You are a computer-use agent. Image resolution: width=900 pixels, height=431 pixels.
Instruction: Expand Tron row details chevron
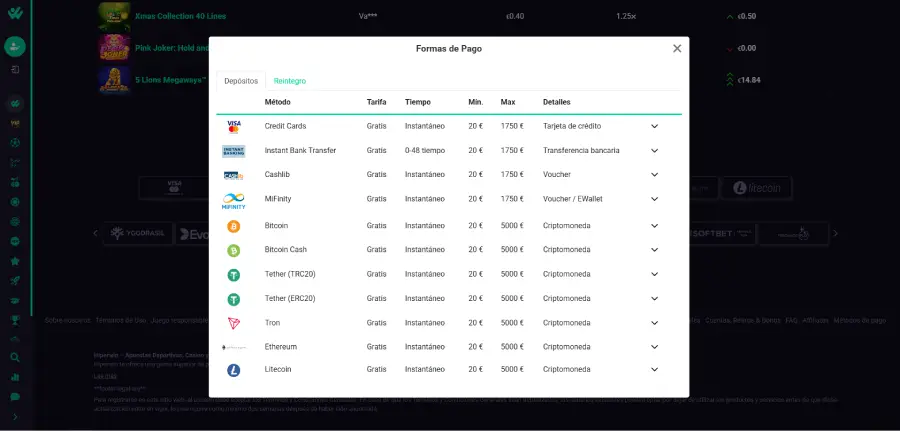tap(654, 323)
